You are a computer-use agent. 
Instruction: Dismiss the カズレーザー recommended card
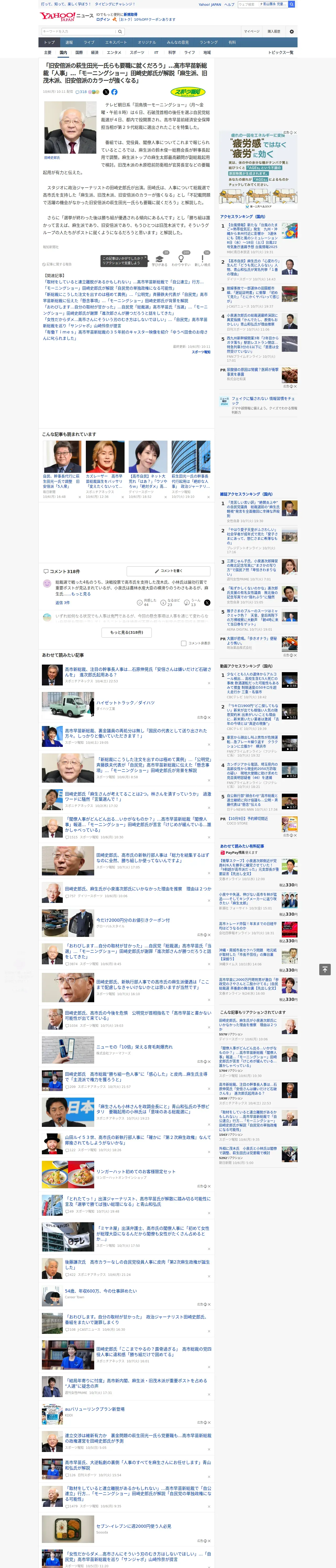click(x=122, y=497)
